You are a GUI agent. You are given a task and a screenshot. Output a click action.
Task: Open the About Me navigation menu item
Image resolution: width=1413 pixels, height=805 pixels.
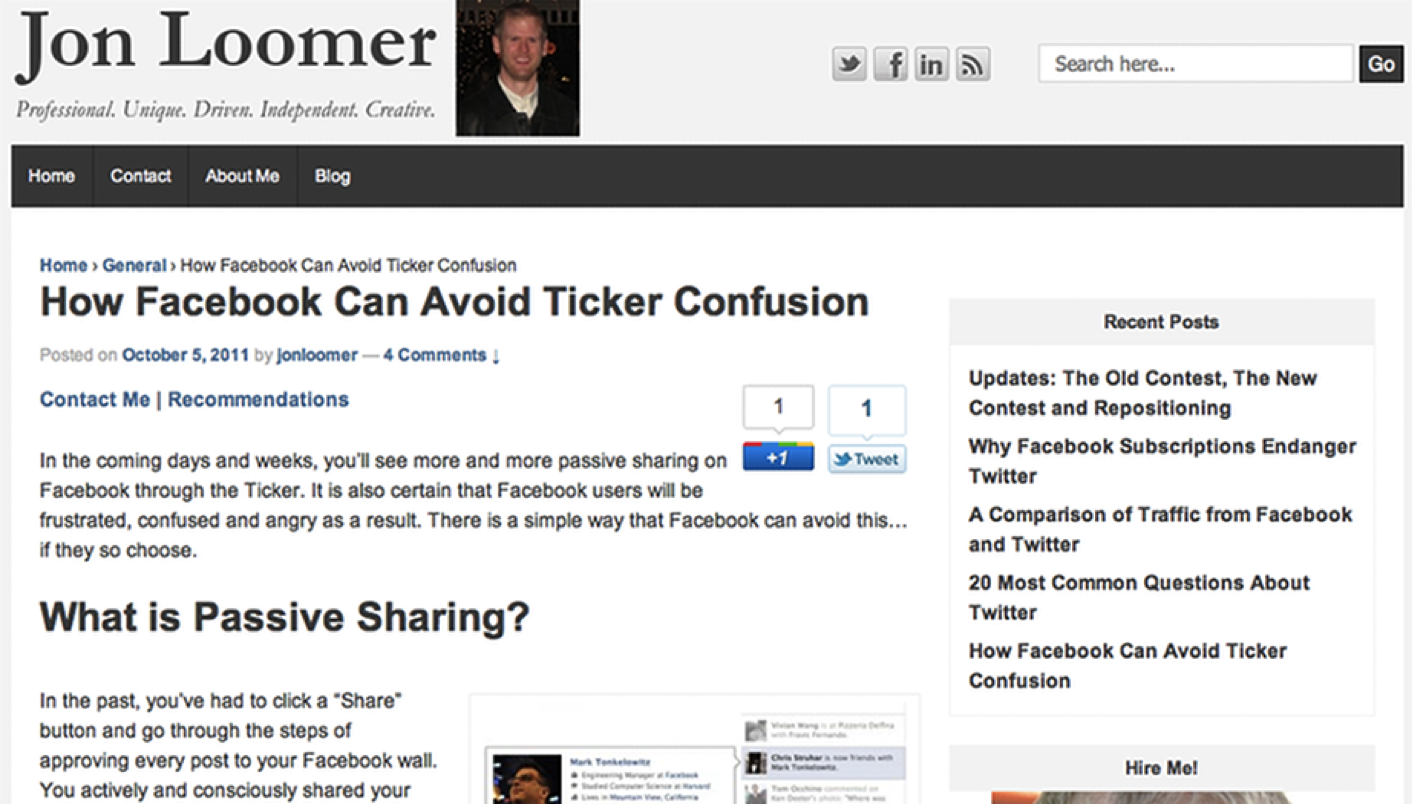pyautogui.click(x=242, y=176)
